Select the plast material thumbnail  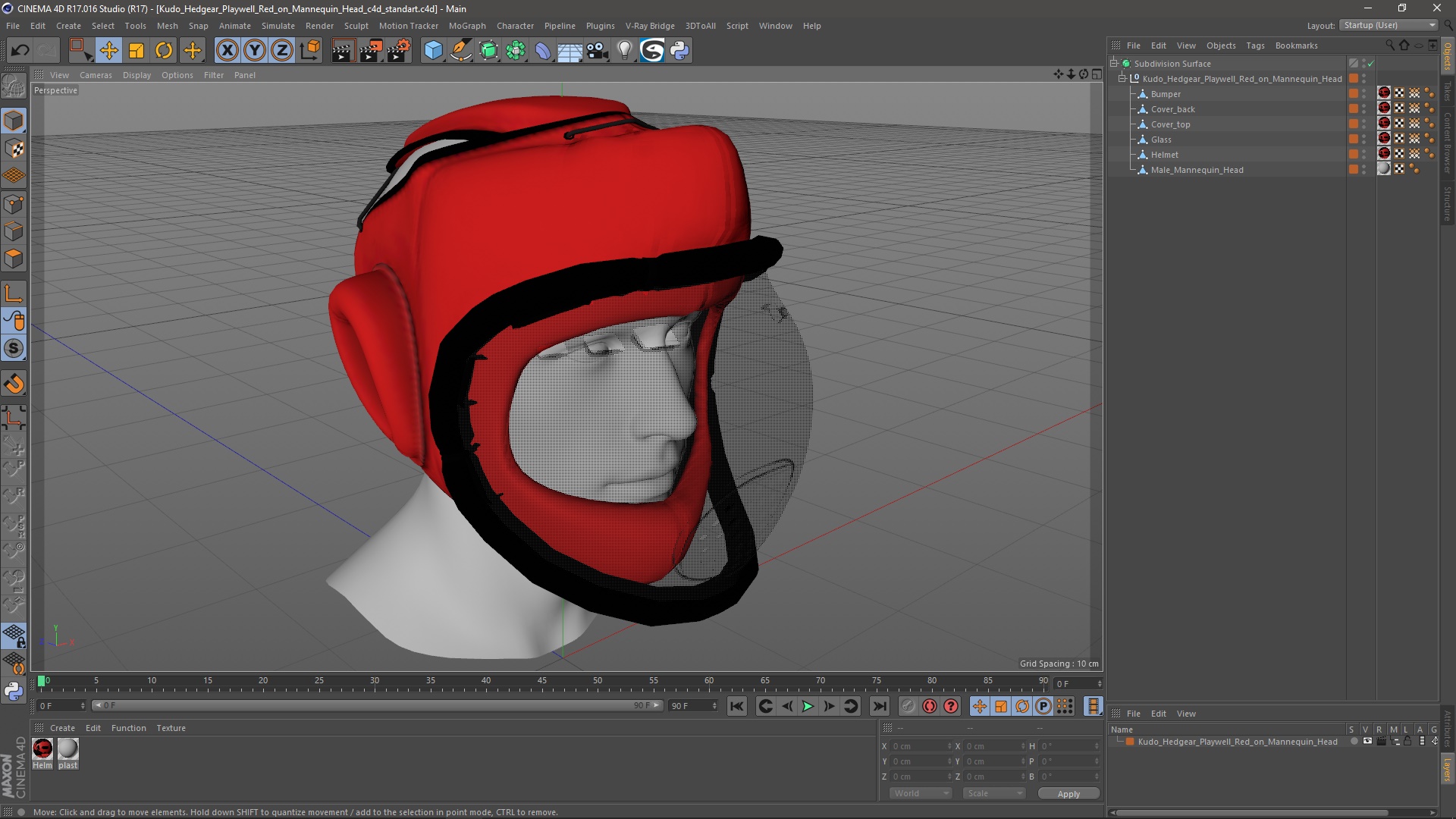(67, 749)
